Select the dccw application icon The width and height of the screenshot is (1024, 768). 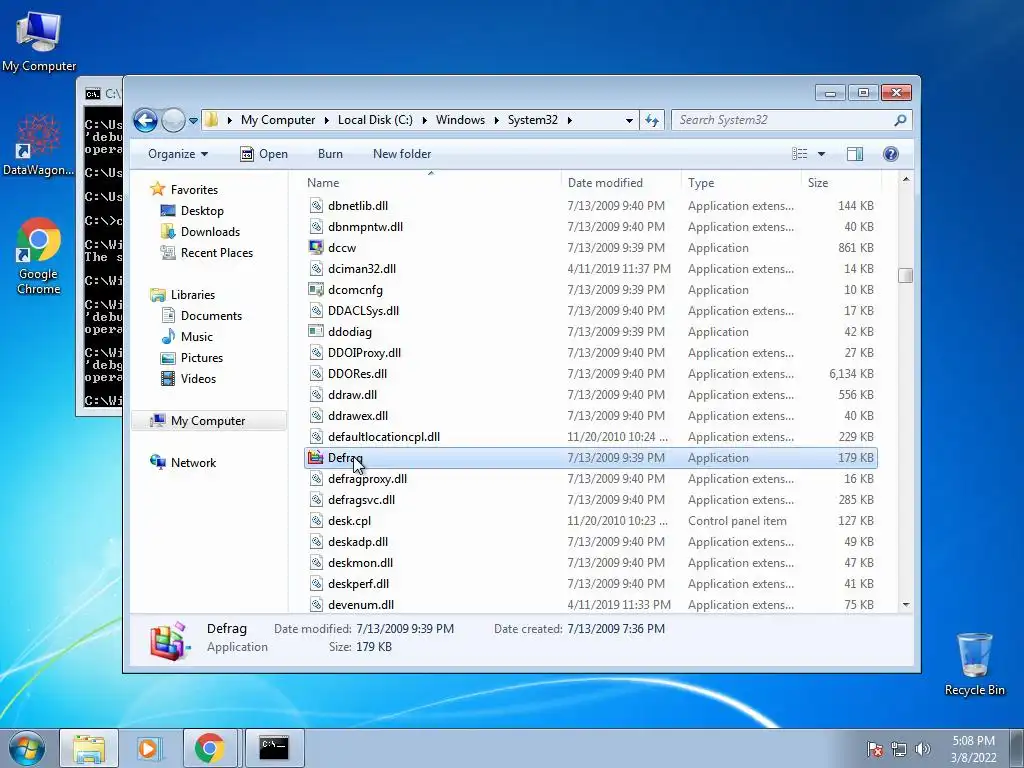coord(316,248)
